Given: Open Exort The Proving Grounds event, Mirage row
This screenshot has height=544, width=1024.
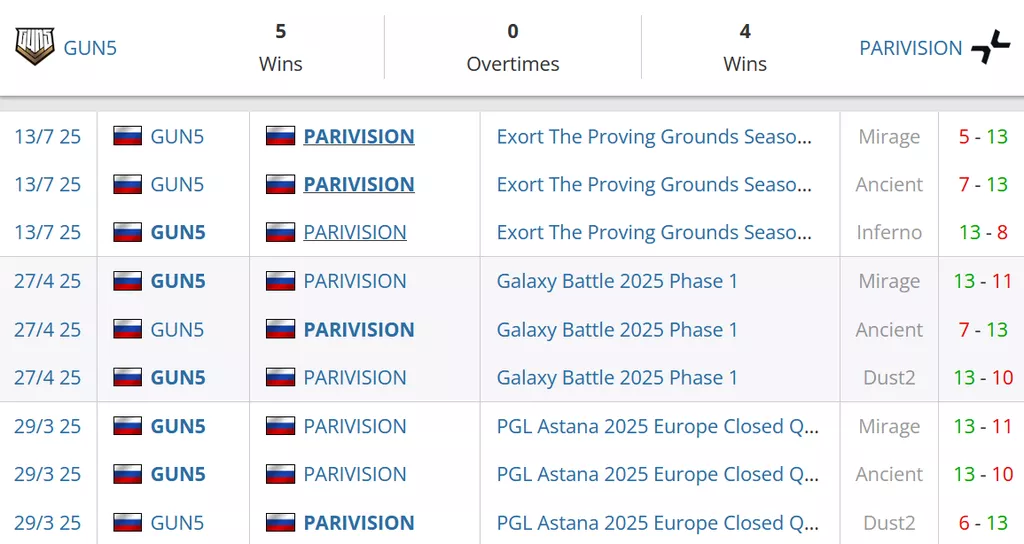Looking at the screenshot, I should point(654,137).
